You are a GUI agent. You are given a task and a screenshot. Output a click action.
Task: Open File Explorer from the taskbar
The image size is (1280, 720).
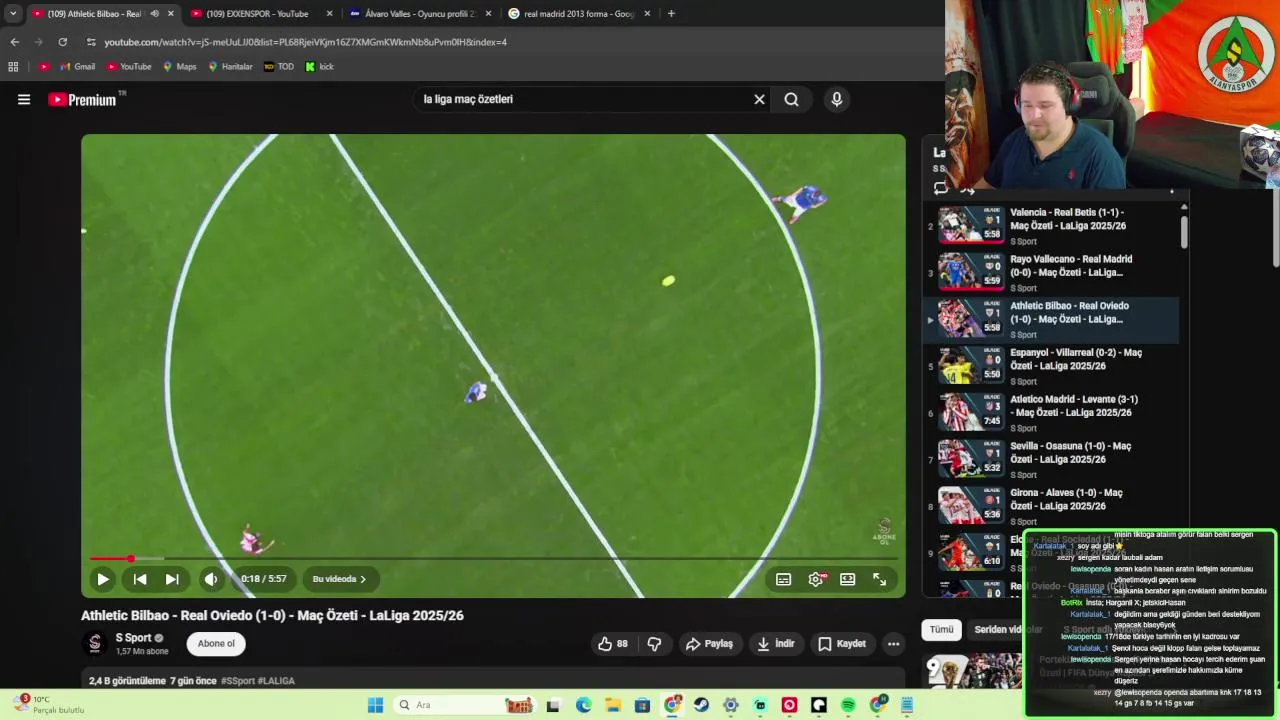pyautogui.click(x=613, y=705)
